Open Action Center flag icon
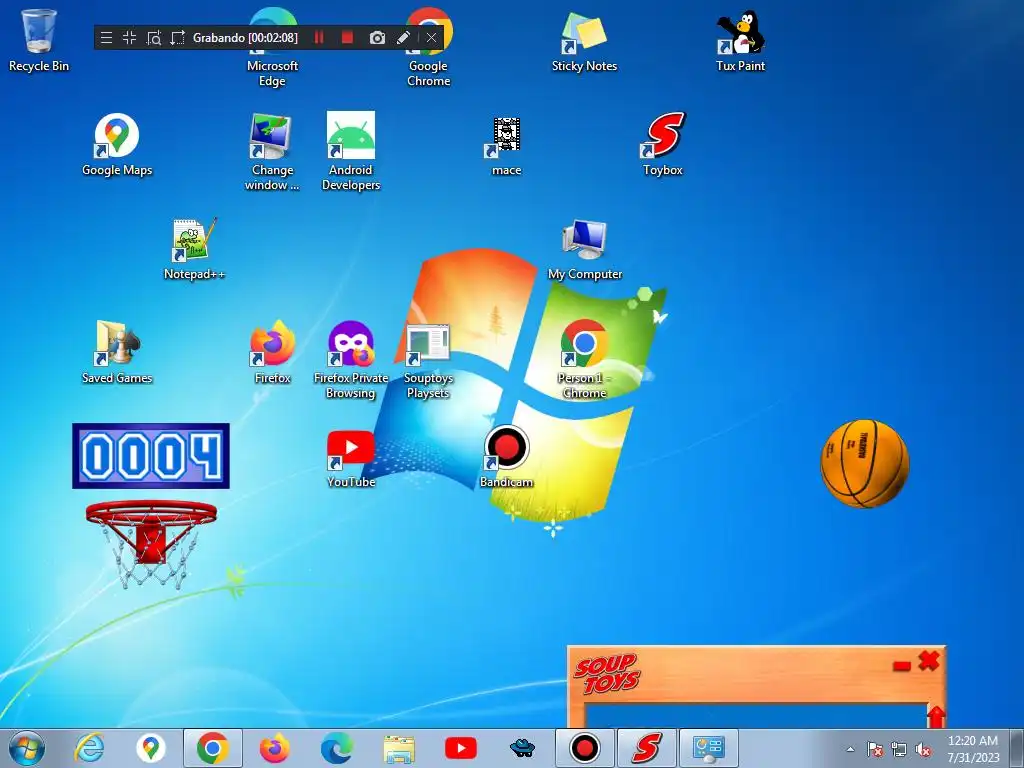The image size is (1024, 768). click(875, 749)
